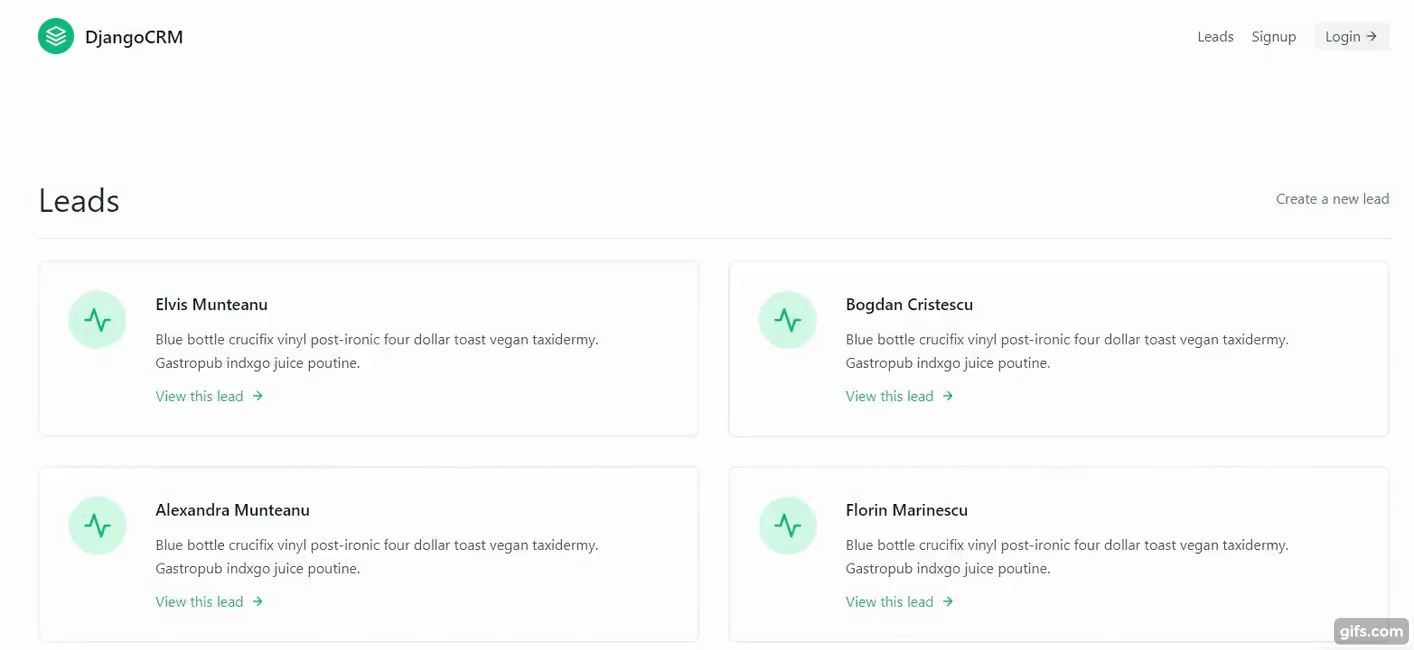The height and width of the screenshot is (650, 1414).
Task: Click the DjangoCRM logo icon
Action: [x=55, y=35]
